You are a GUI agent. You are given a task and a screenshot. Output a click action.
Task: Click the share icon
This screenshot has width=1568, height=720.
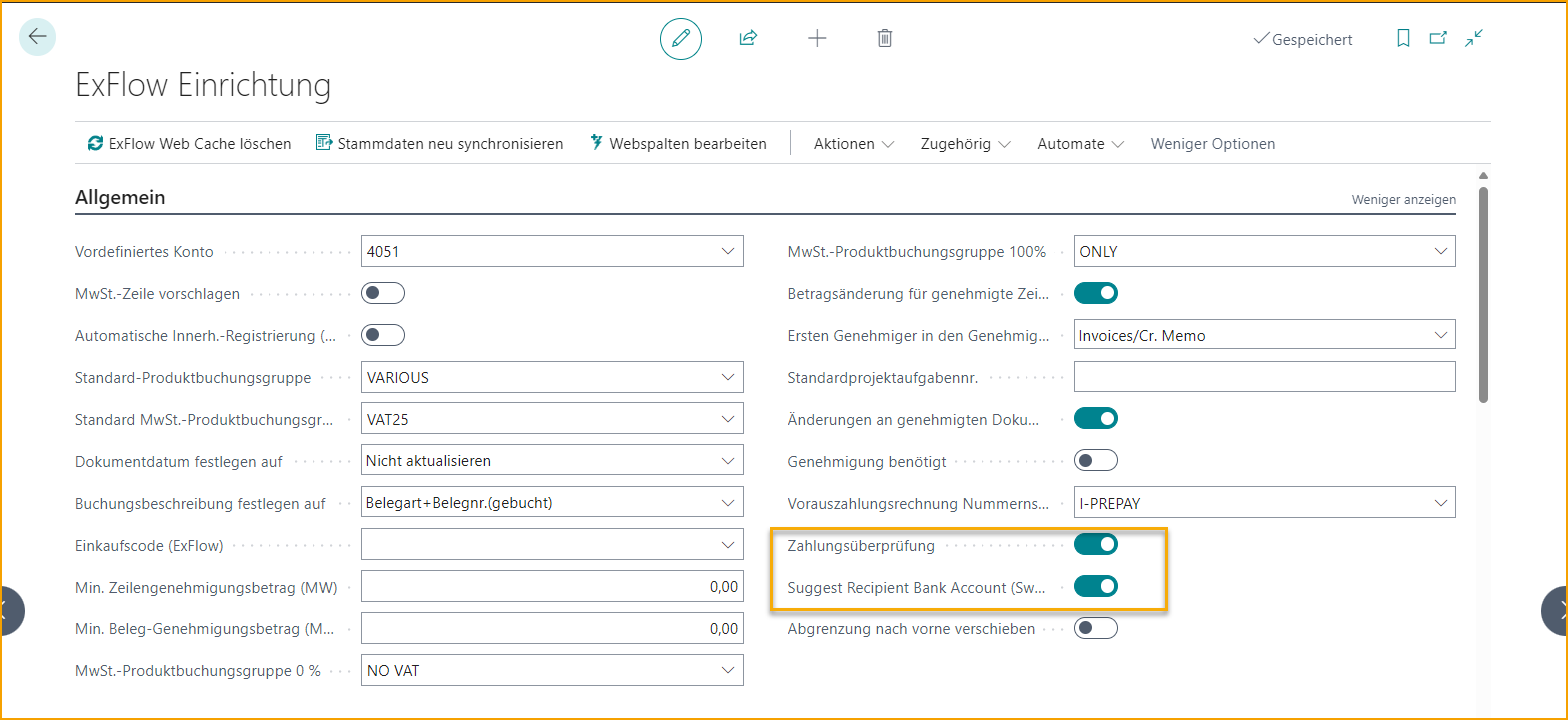[x=748, y=38]
